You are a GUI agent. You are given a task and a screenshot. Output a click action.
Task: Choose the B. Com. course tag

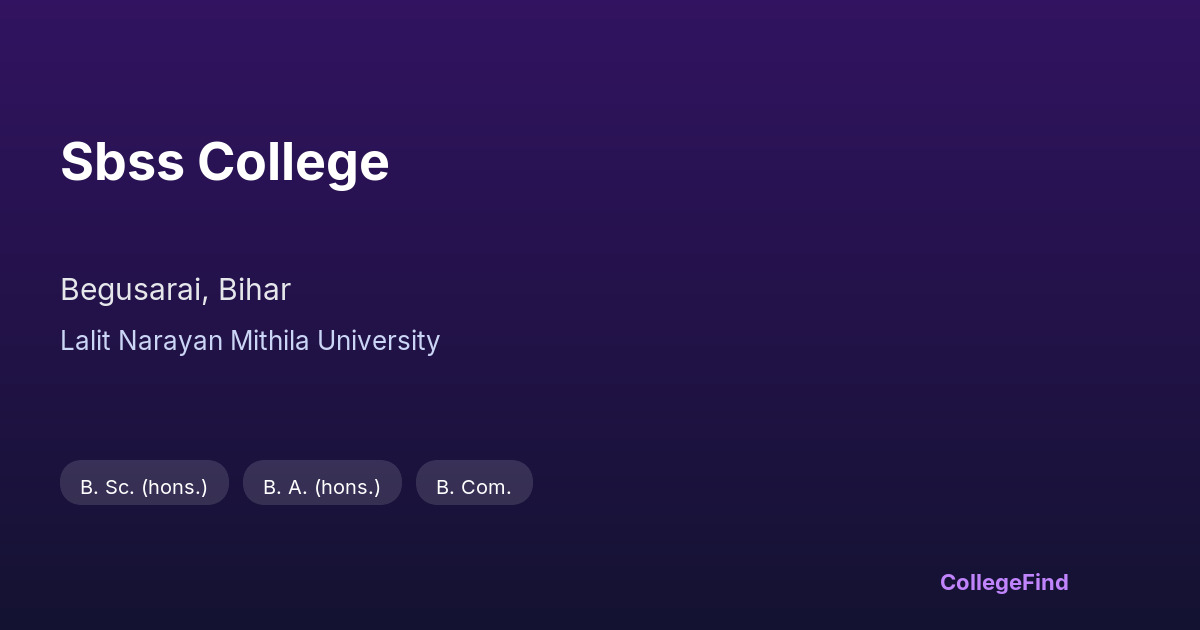point(474,487)
